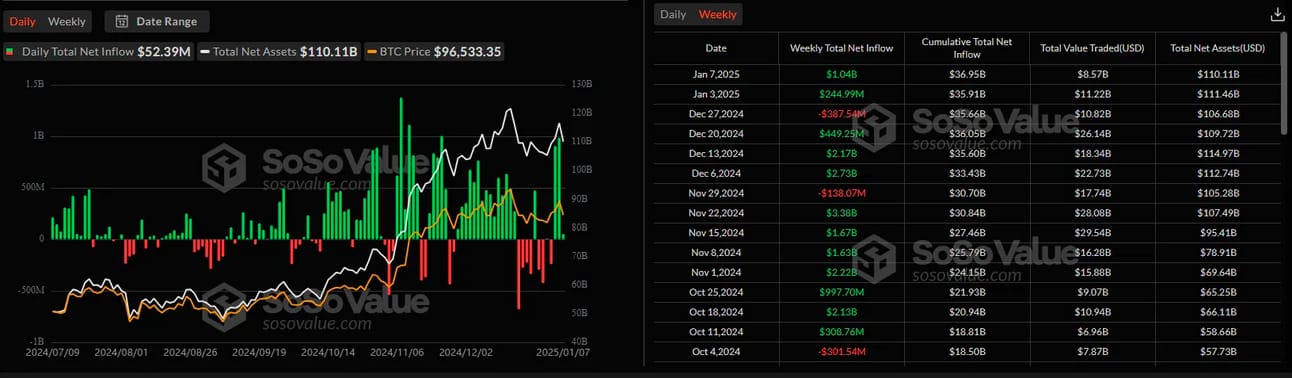Click the $2.73B weekly inflow value
This screenshot has height=378, width=1292.
[841, 173]
